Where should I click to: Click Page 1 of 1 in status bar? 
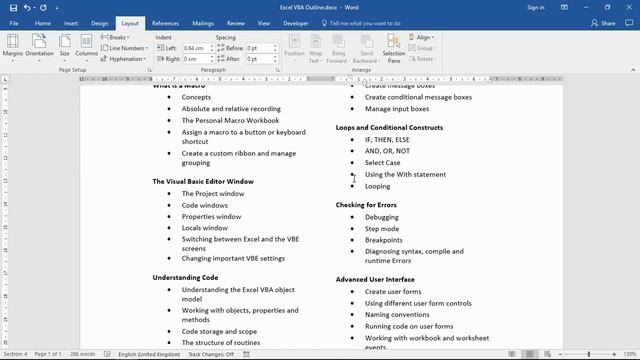(48, 354)
